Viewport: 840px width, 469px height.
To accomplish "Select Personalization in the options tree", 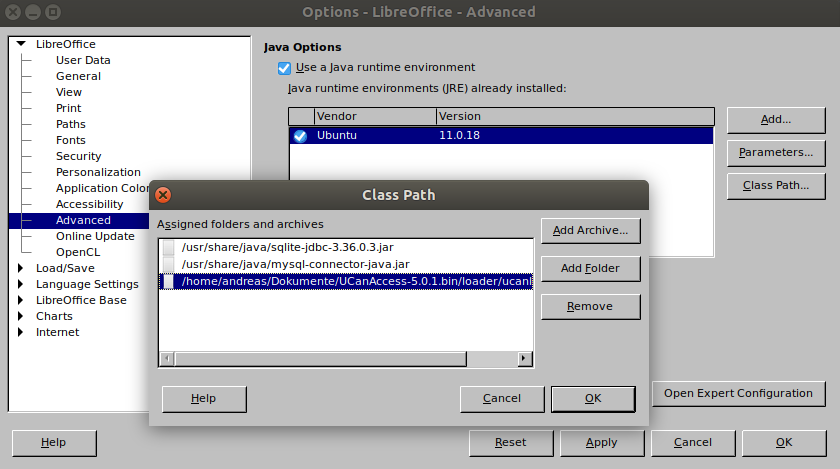I will tap(98, 172).
